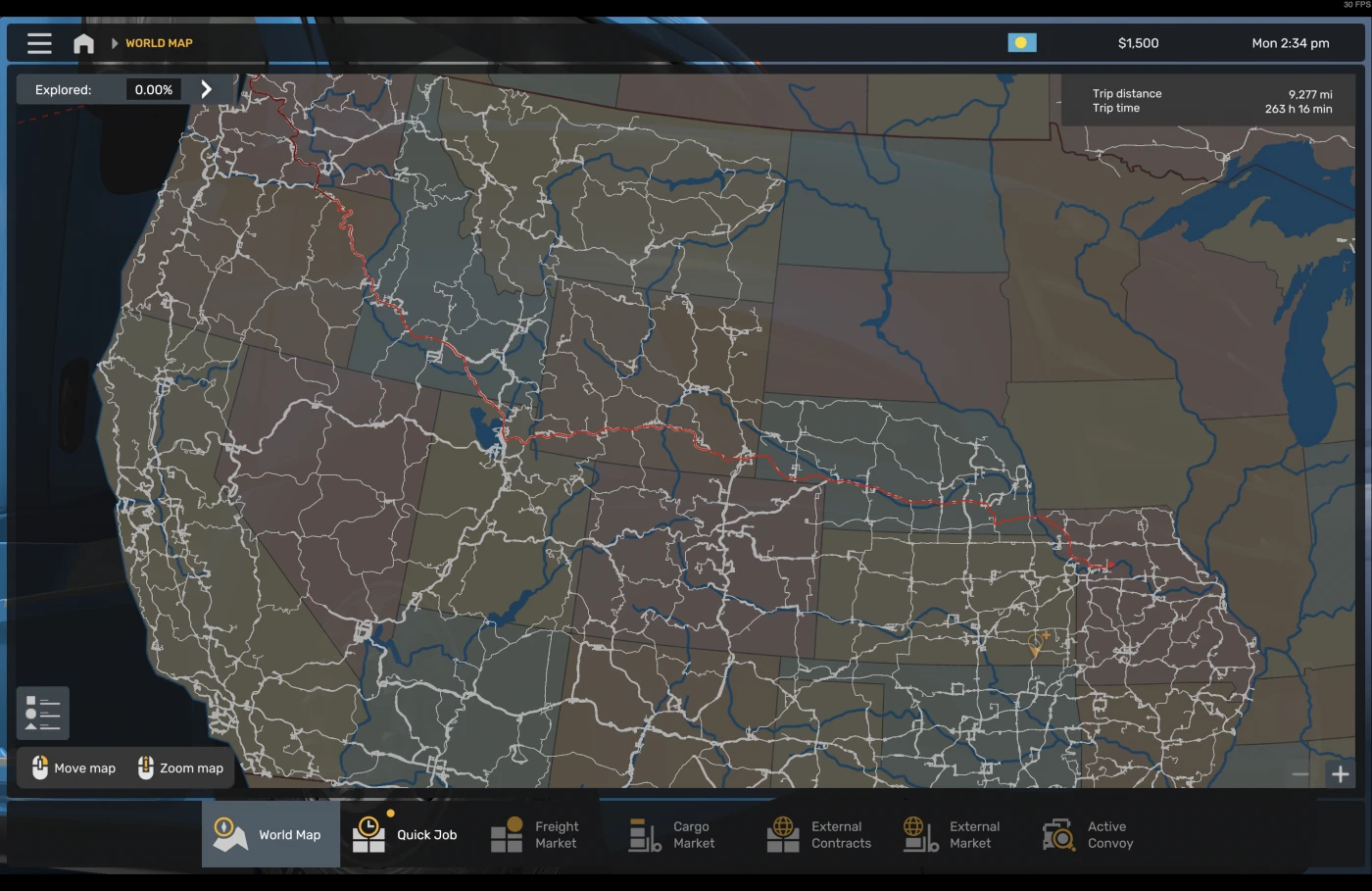Click the Freight Market icon
Screen dimensions: 1372x891
click(x=509, y=832)
